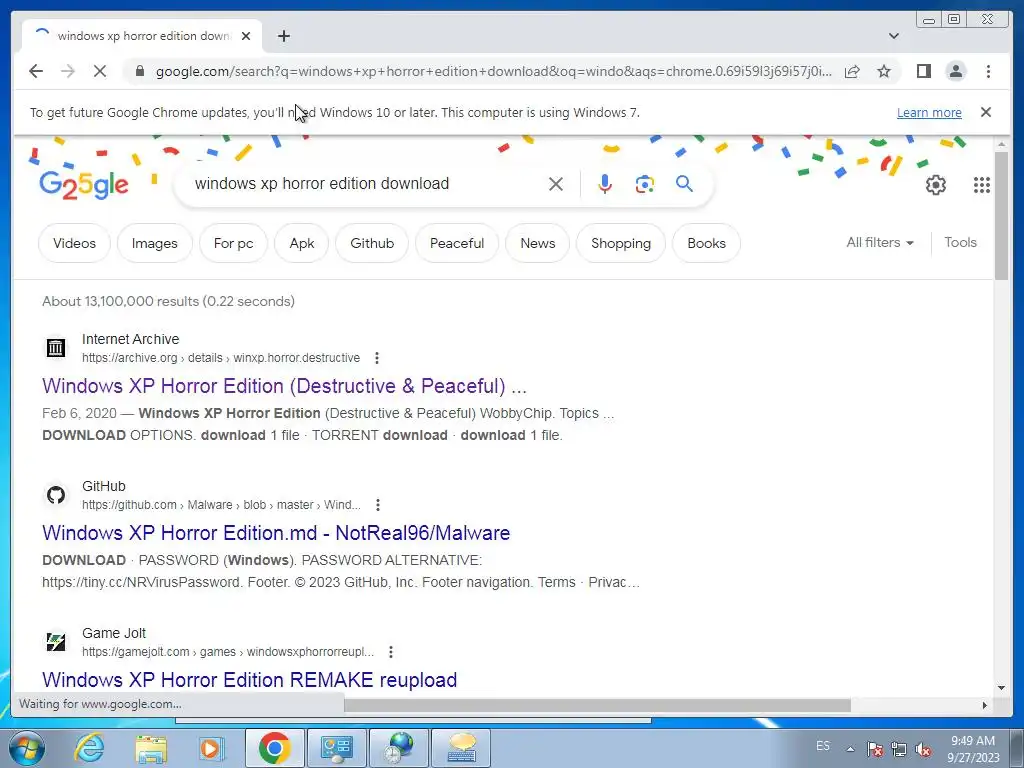Select the Apk filter chip
Image resolution: width=1024 pixels, height=768 pixels.
point(302,243)
